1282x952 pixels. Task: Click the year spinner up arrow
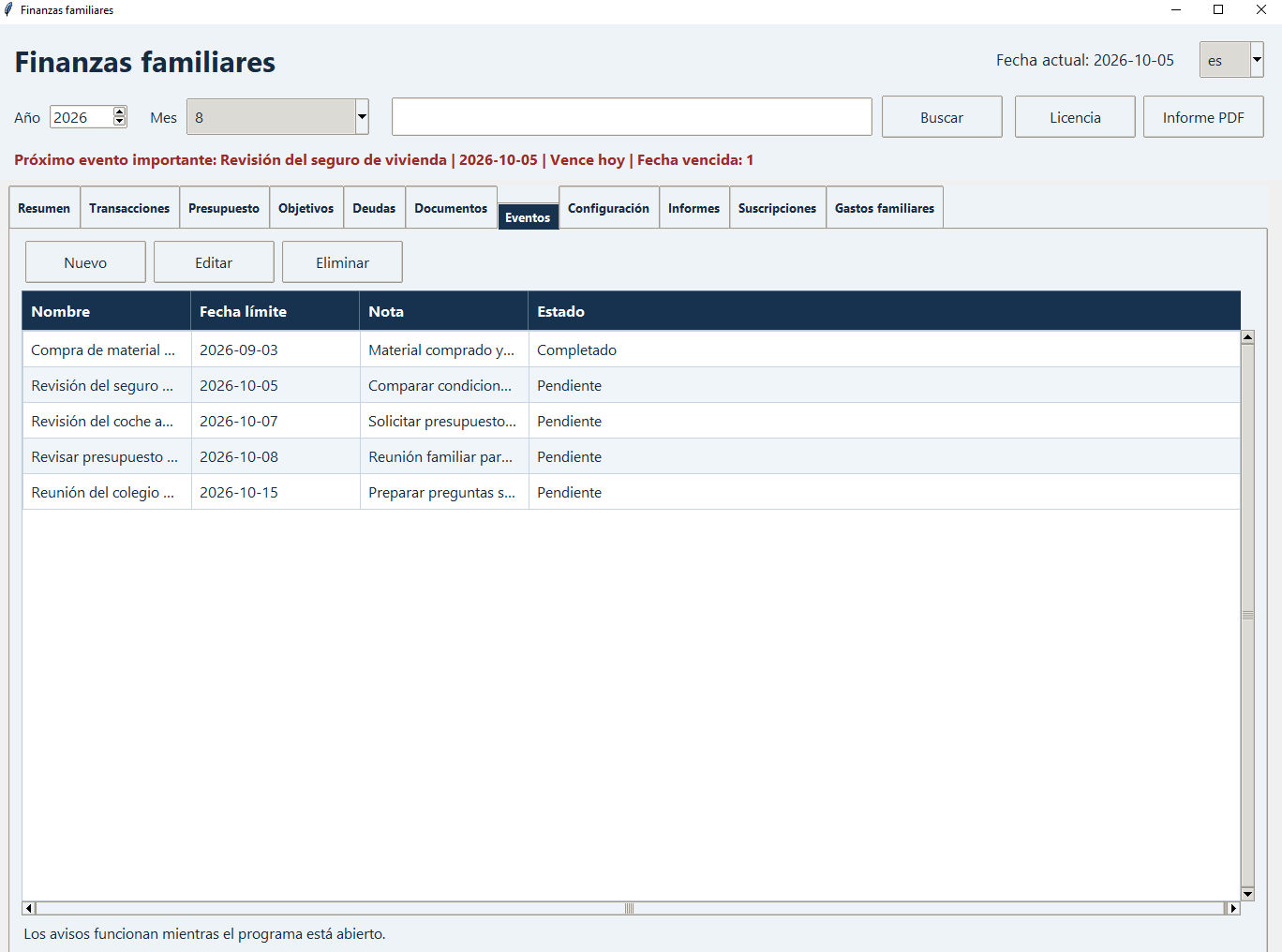click(x=119, y=112)
